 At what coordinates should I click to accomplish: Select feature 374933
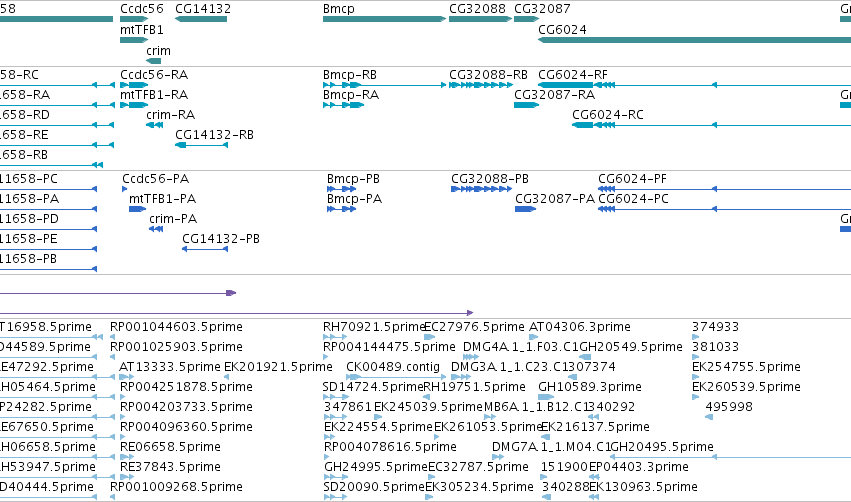tap(715, 327)
